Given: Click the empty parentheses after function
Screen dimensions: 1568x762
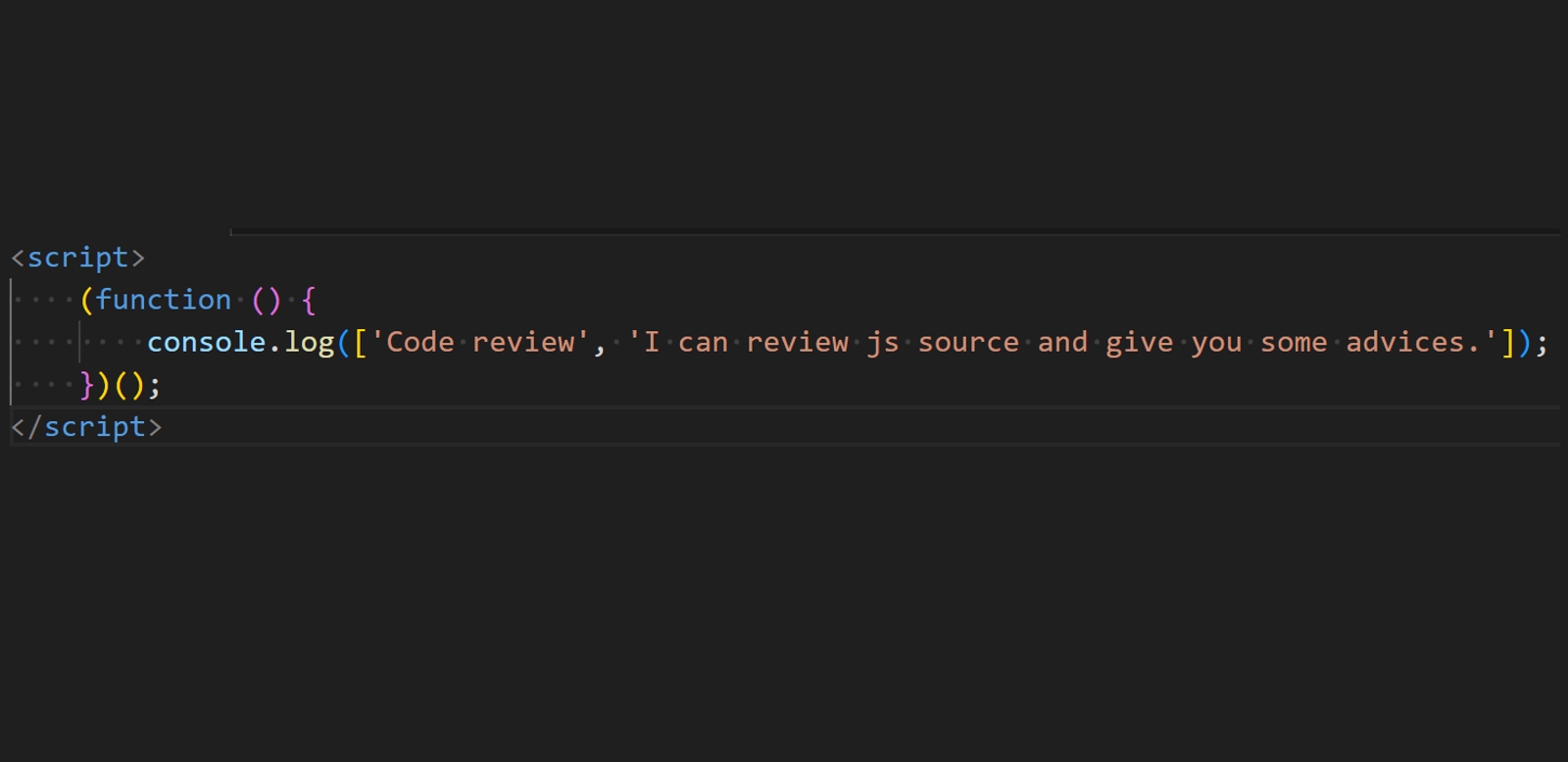Looking at the screenshot, I should [x=266, y=300].
